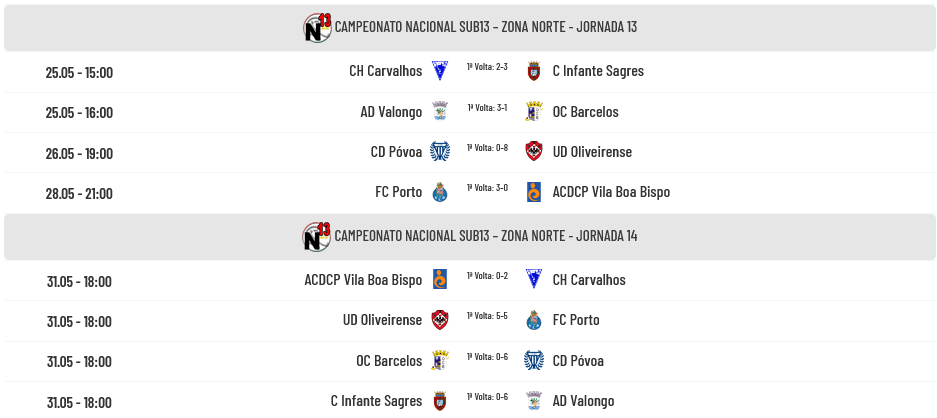Open UD Oliveirense team name in Jornada 14
This screenshot has width=937, height=418.
click(x=382, y=320)
